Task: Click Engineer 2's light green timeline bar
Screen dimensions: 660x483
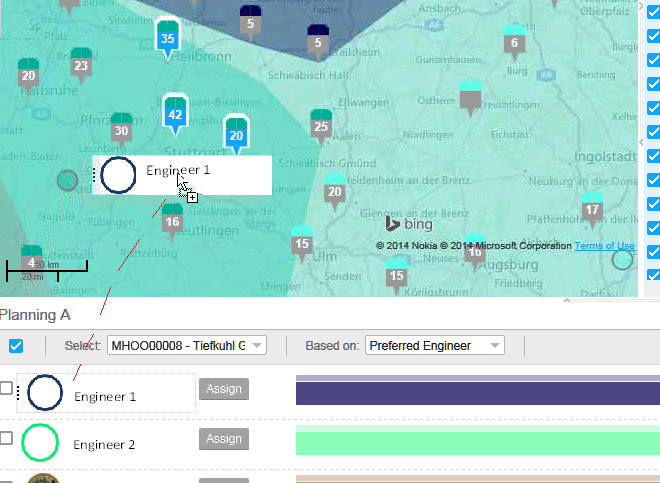Action: pos(477,440)
